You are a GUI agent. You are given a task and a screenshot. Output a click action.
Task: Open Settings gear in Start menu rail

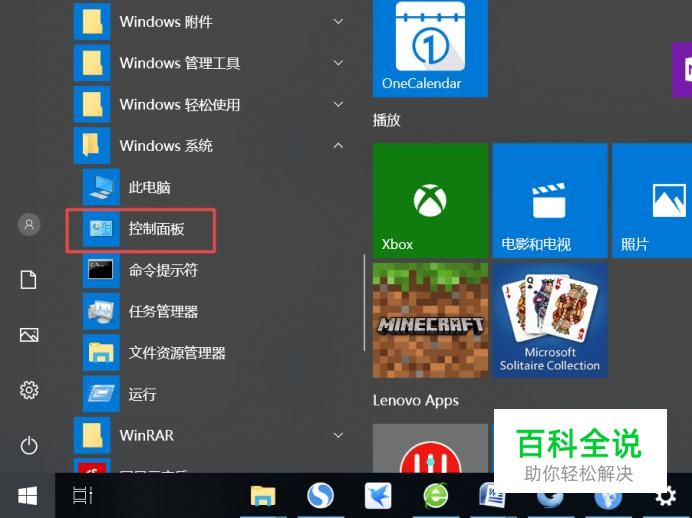29,390
